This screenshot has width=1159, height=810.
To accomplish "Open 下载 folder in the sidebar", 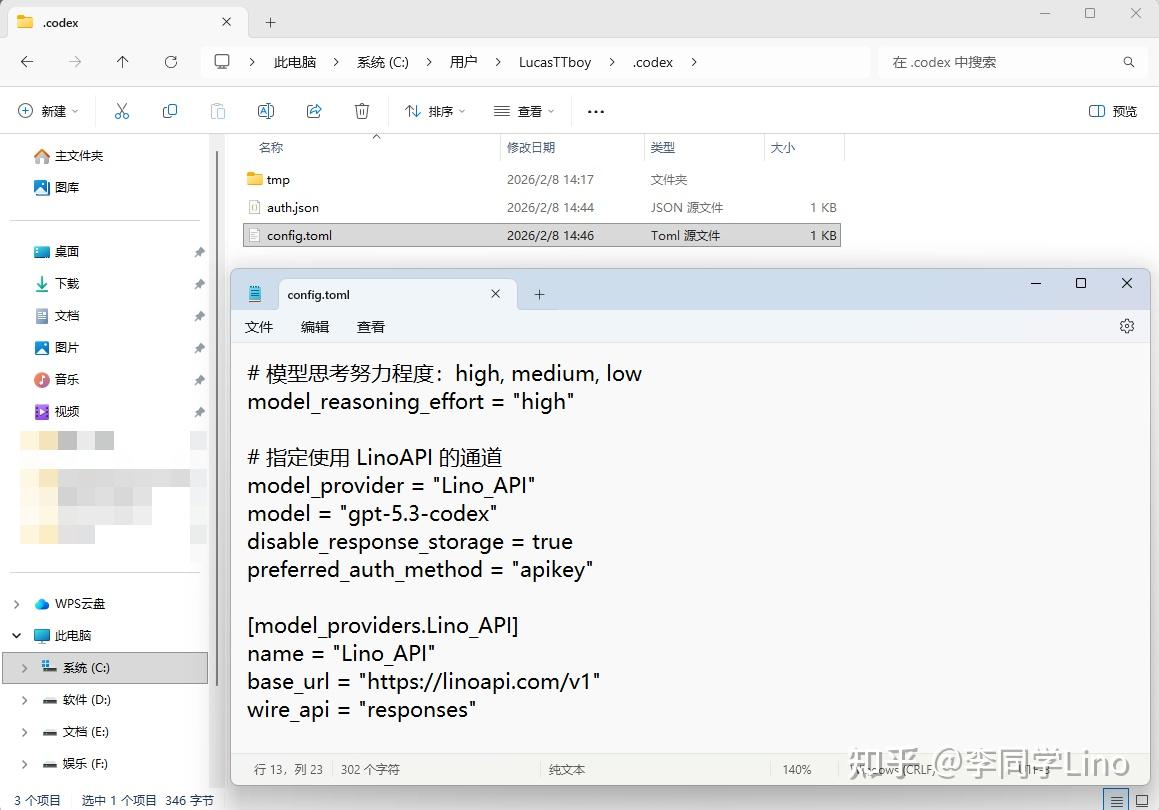I will click(x=57, y=284).
